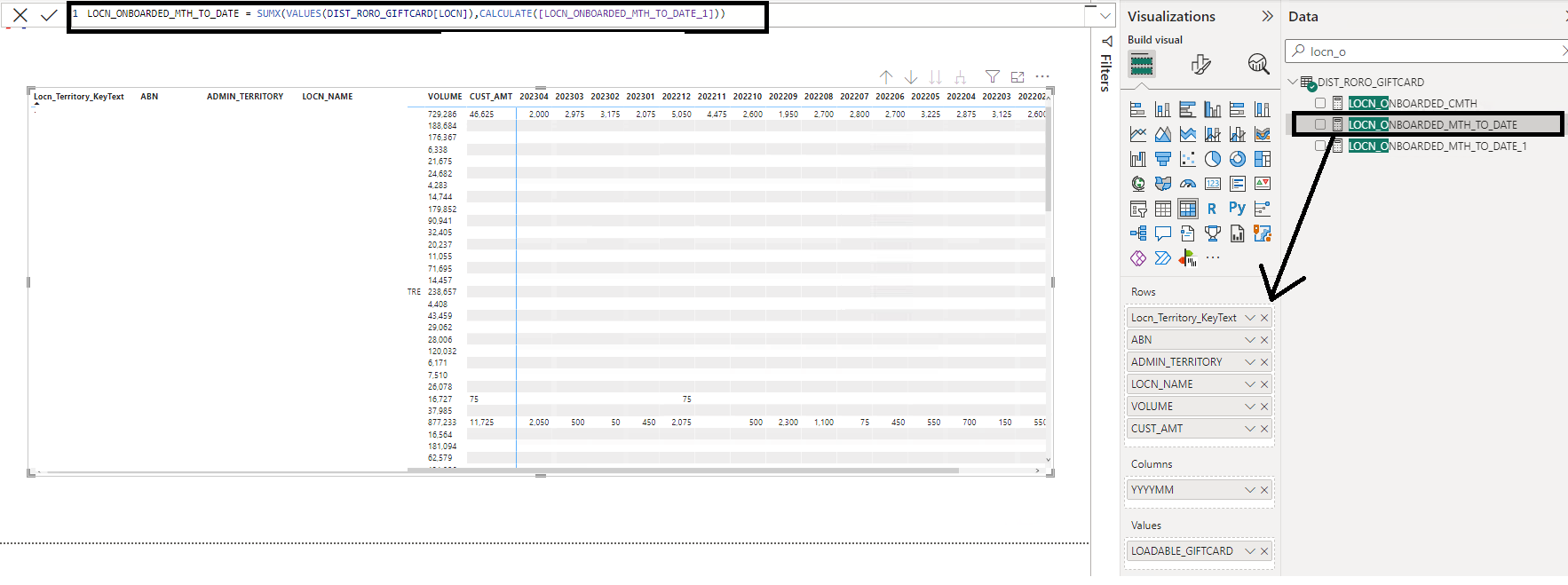
Task: Open ABN field dropdown in Rows
Action: pyautogui.click(x=1250, y=340)
